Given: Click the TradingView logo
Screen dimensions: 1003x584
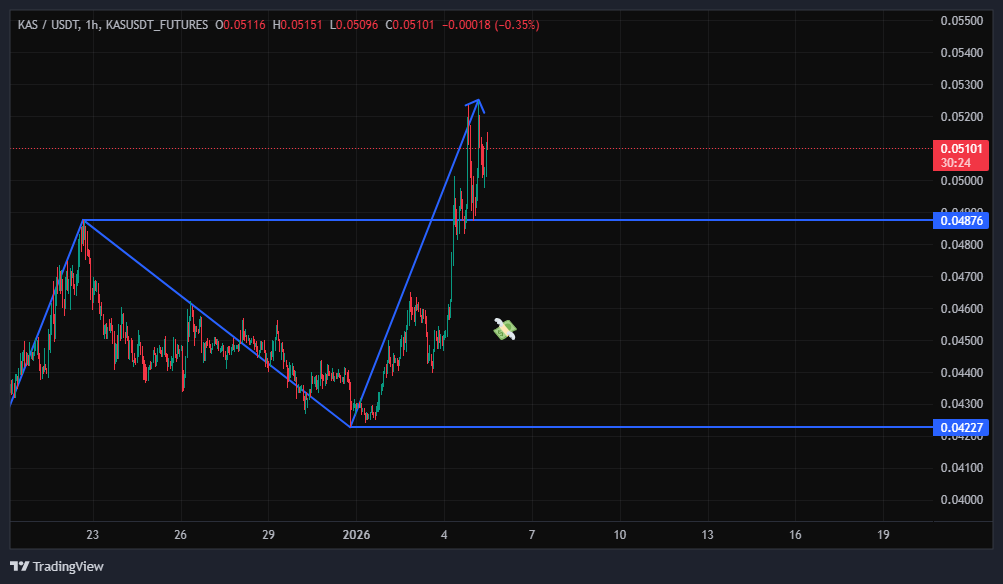Looking at the screenshot, I should pyautogui.click(x=57, y=567).
